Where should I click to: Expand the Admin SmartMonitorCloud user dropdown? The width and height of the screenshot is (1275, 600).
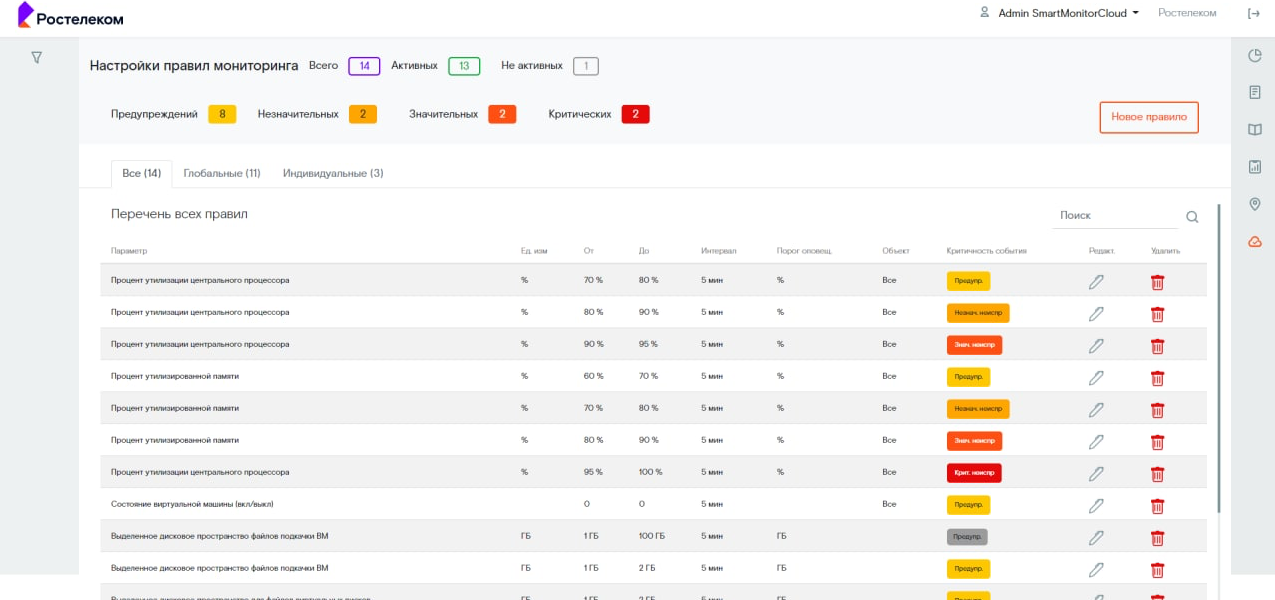click(1059, 13)
